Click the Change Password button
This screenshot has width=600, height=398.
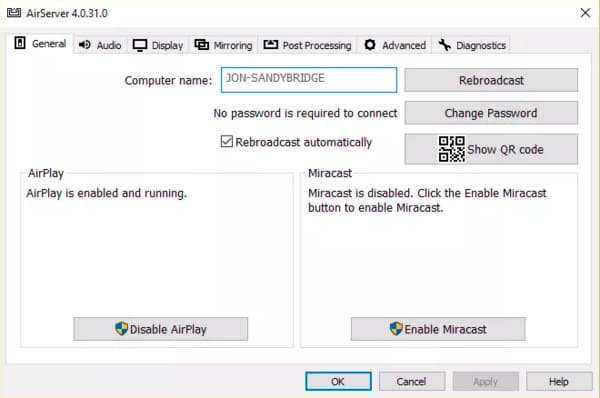[x=491, y=113]
